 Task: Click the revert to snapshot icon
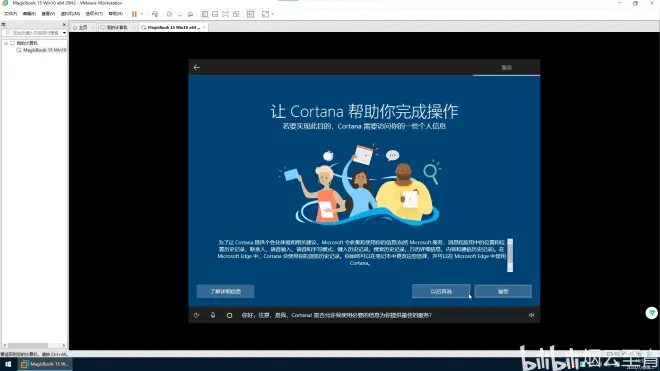click(180, 14)
